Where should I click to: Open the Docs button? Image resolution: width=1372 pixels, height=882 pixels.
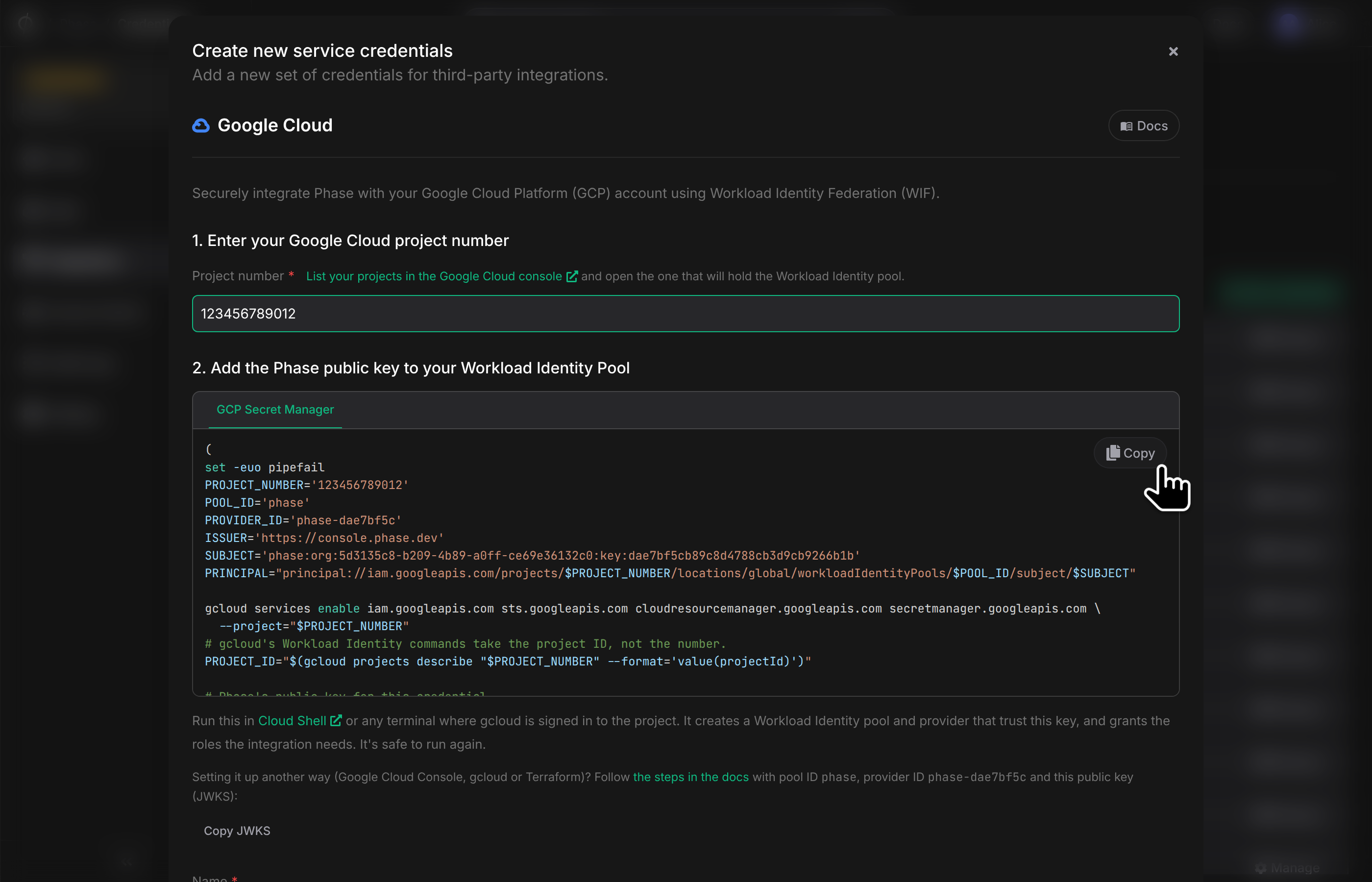[1144, 125]
